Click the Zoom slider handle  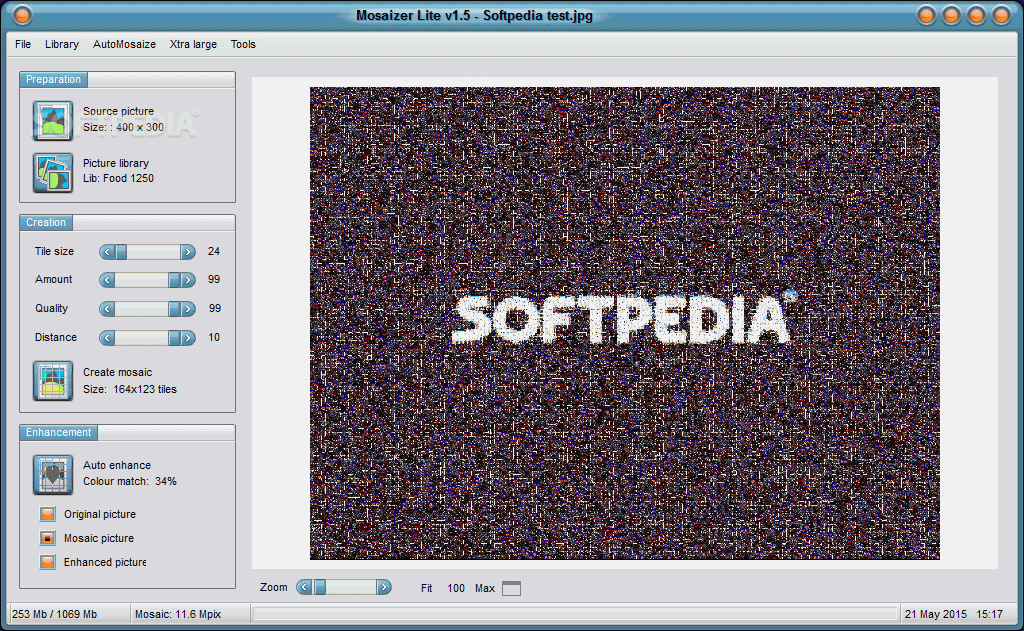pos(319,587)
